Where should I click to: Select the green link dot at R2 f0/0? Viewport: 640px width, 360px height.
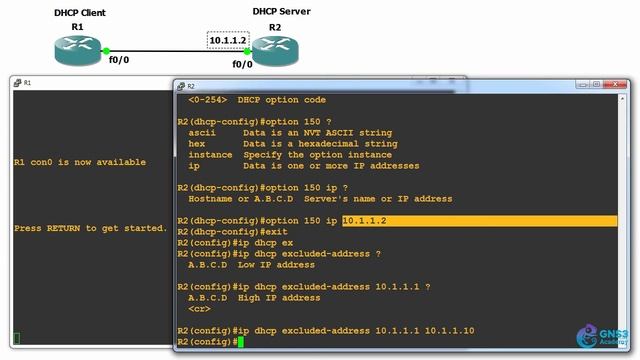247,51
